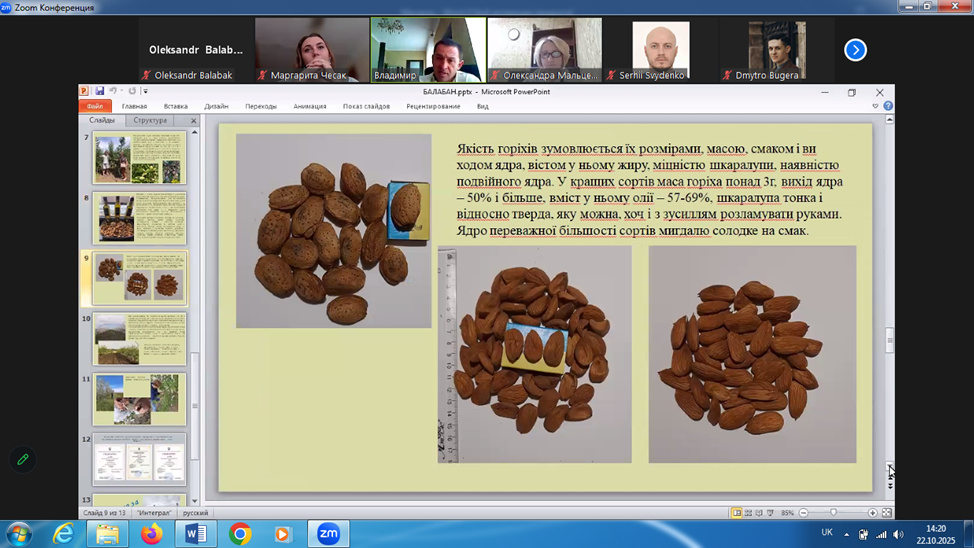
Task: Switch to Slide Sorter view icon
Action: click(748, 513)
